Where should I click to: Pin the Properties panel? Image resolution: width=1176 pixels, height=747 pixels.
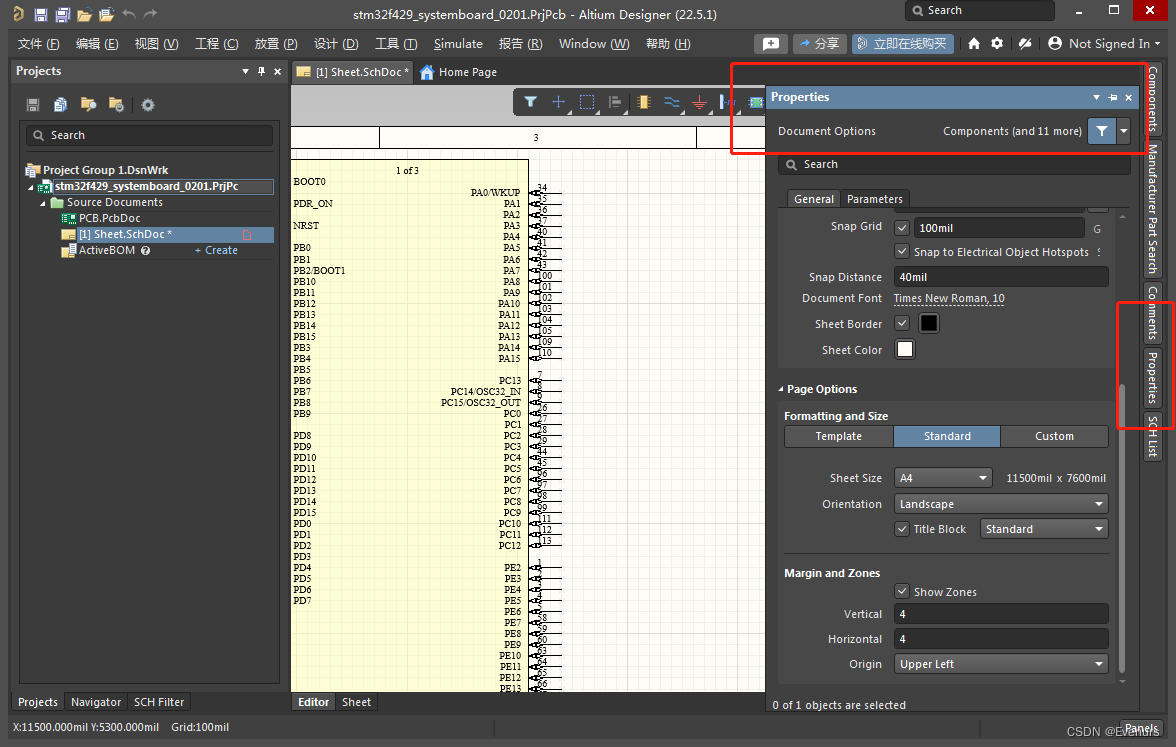click(x=1113, y=98)
